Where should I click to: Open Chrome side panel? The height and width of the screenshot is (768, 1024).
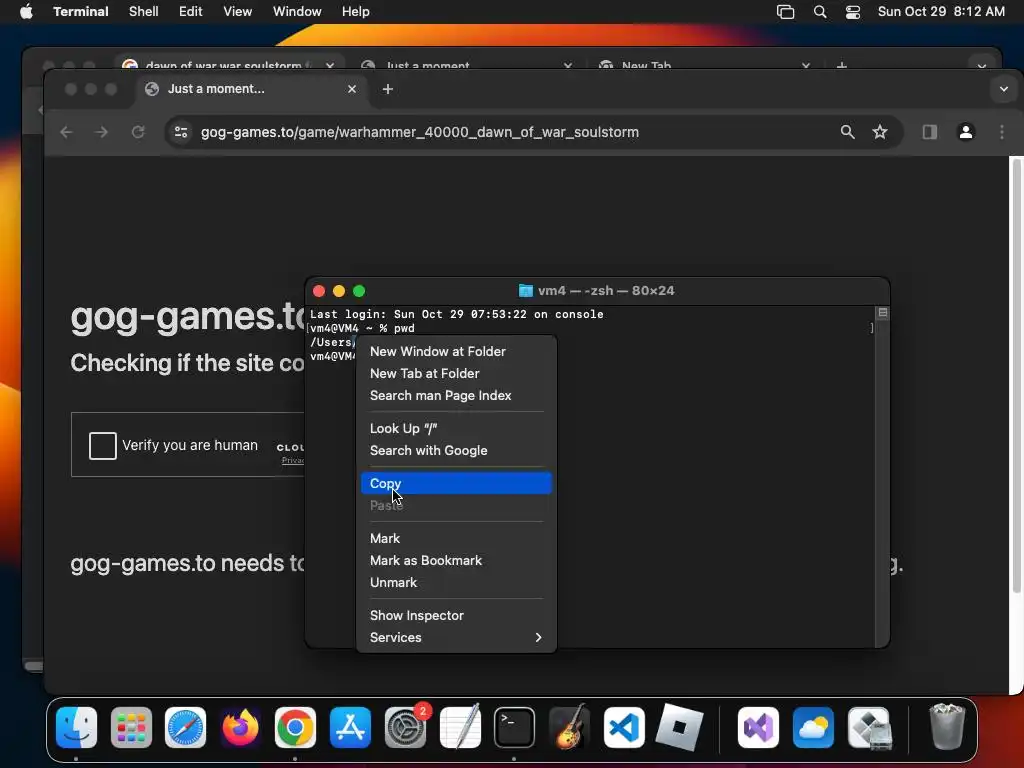[929, 132]
